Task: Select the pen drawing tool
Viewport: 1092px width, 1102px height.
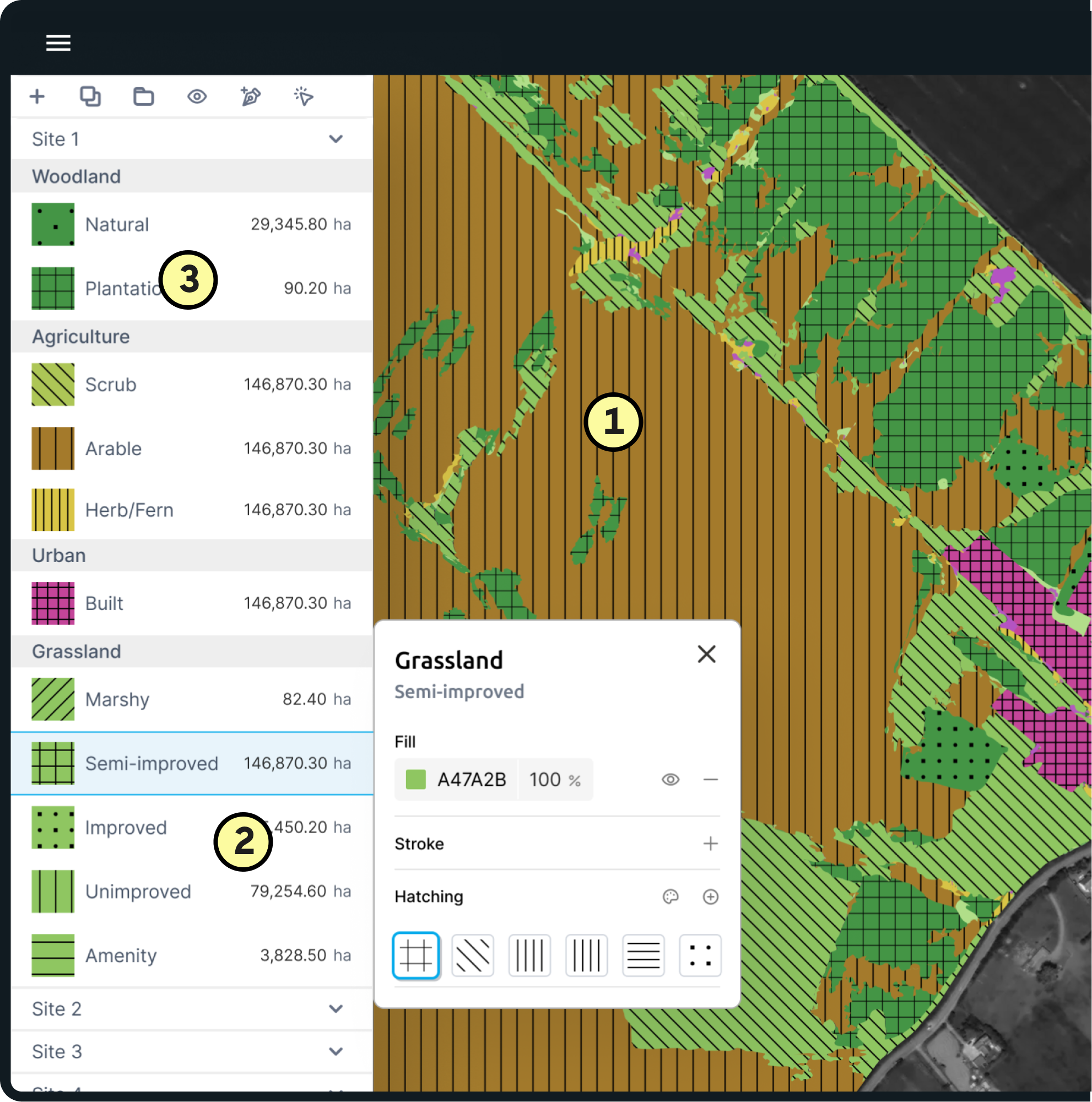Action: click(x=250, y=96)
